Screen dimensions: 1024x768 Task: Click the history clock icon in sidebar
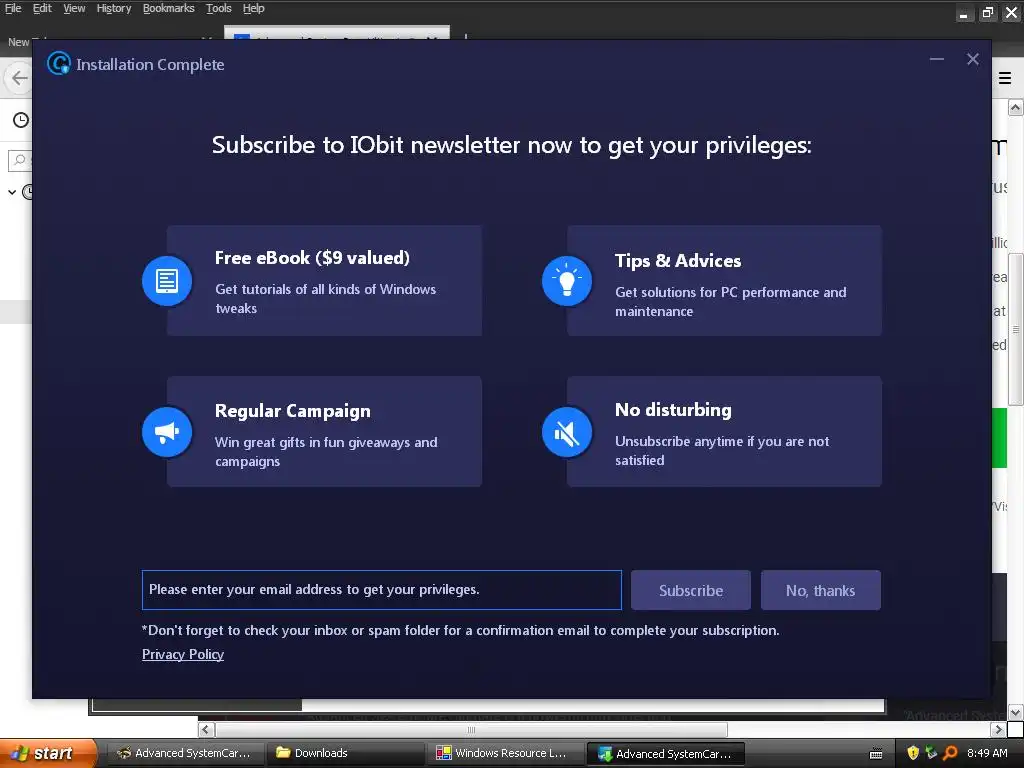click(x=21, y=120)
